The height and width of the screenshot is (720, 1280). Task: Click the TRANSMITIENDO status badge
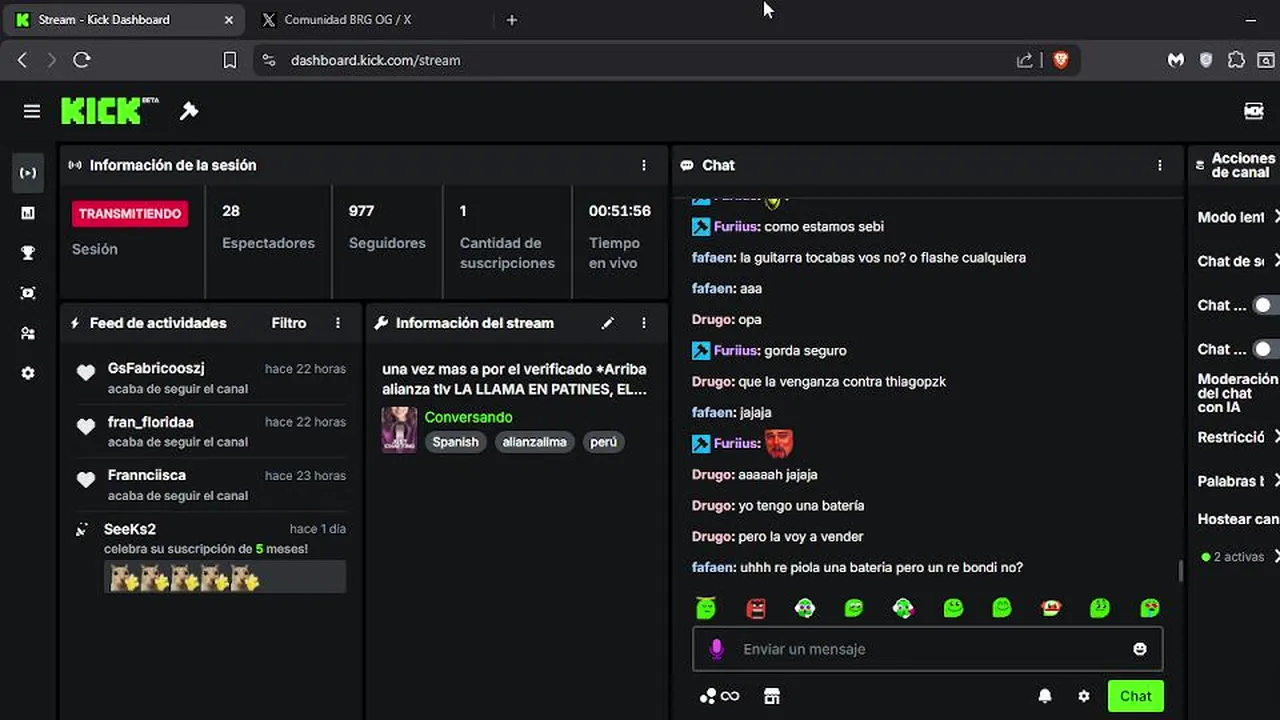pyautogui.click(x=130, y=214)
